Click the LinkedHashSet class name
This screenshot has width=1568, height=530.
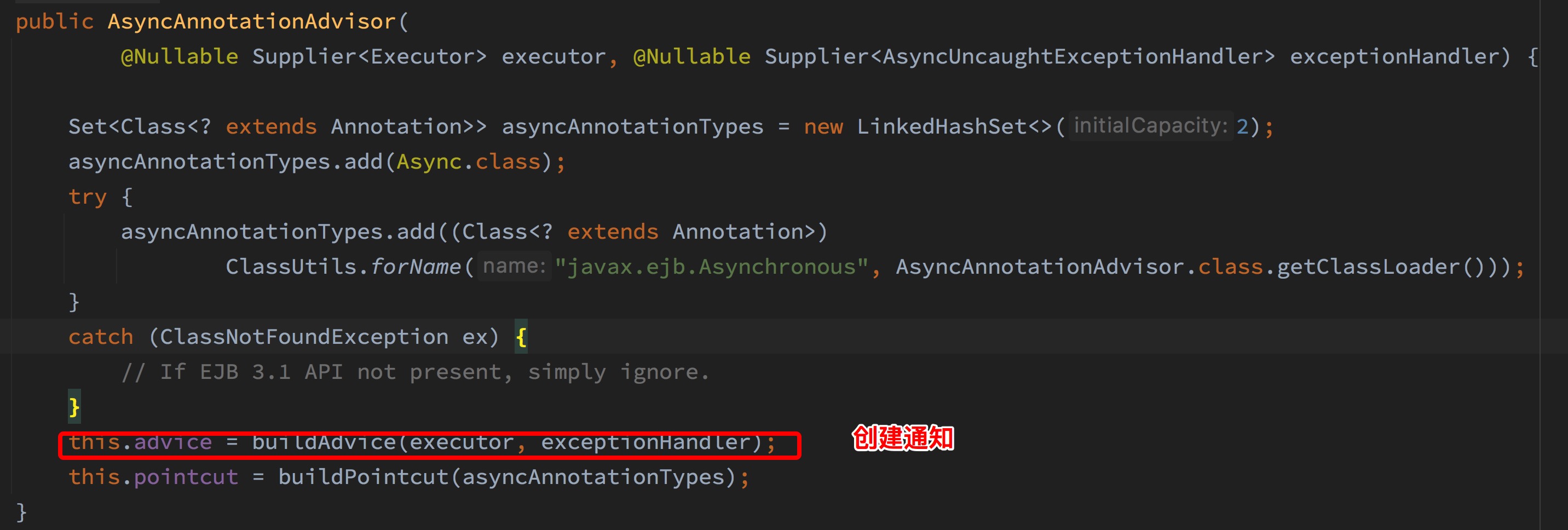pyautogui.click(x=942, y=126)
